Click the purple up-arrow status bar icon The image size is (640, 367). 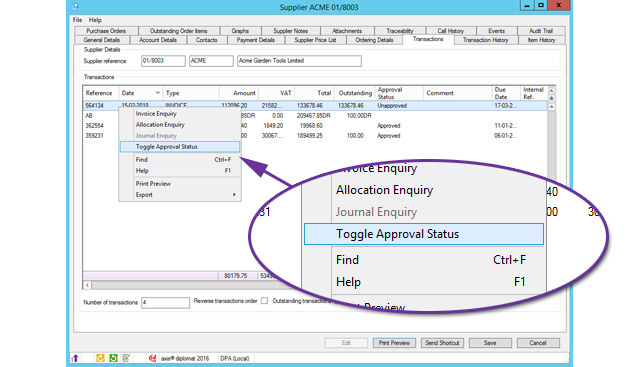click(75, 358)
